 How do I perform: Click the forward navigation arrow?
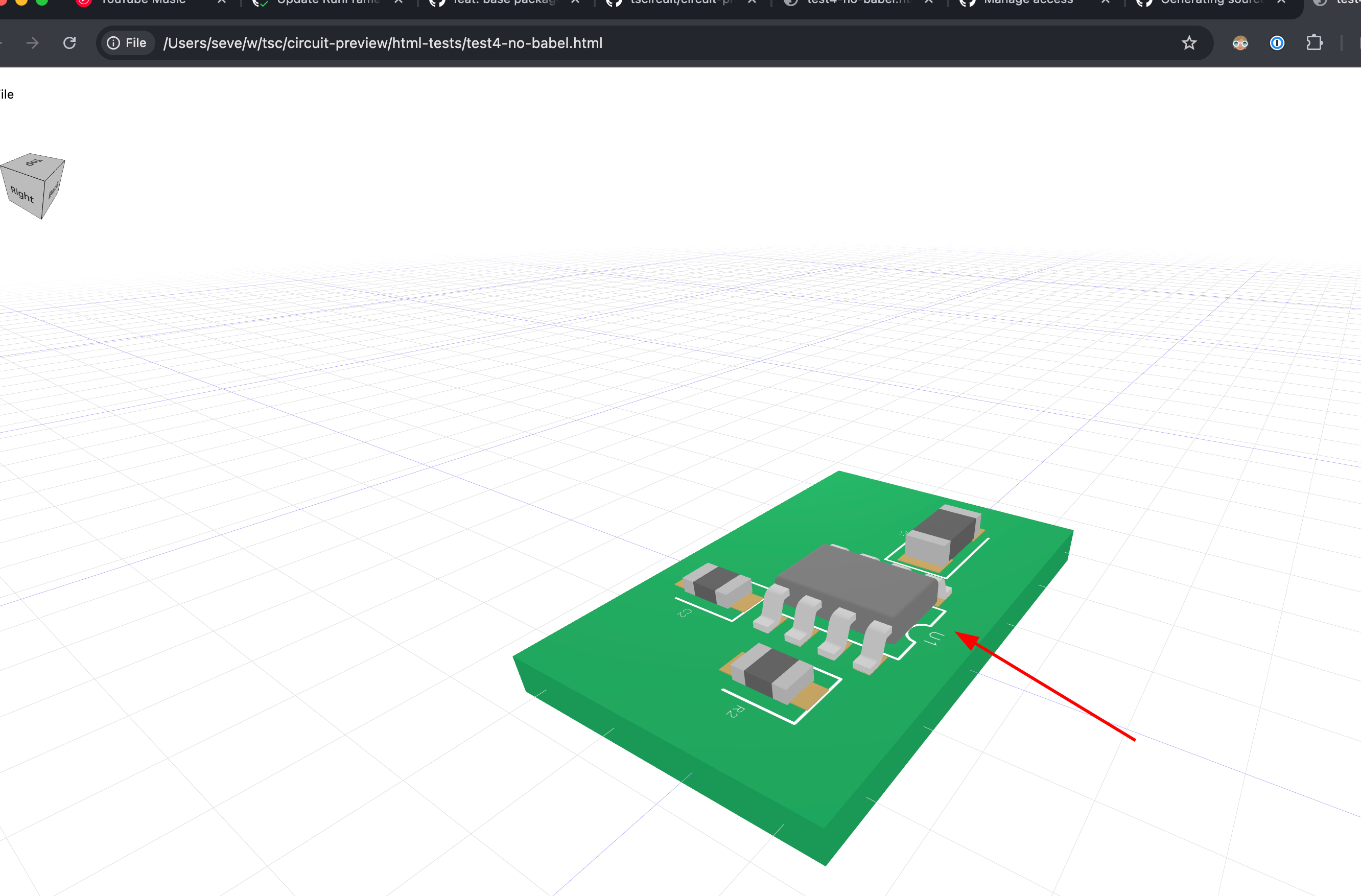[x=33, y=43]
